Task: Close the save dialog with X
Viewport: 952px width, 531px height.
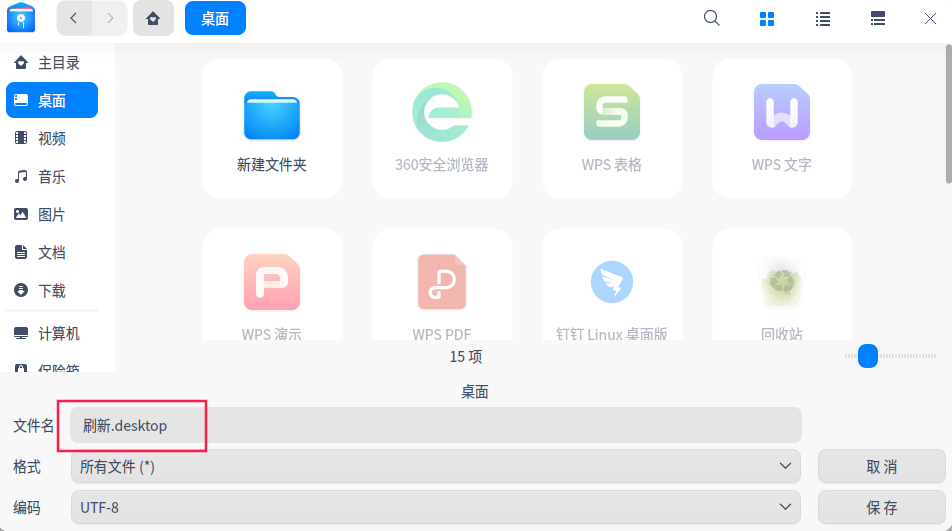Action: [x=930, y=19]
